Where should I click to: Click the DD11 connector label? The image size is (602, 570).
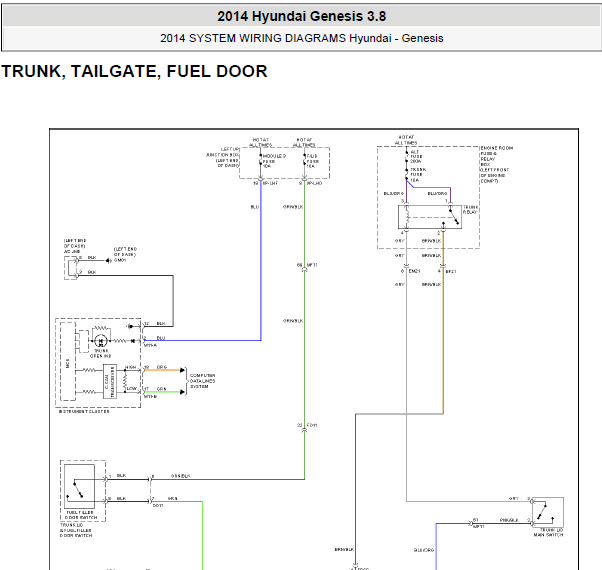[158, 506]
